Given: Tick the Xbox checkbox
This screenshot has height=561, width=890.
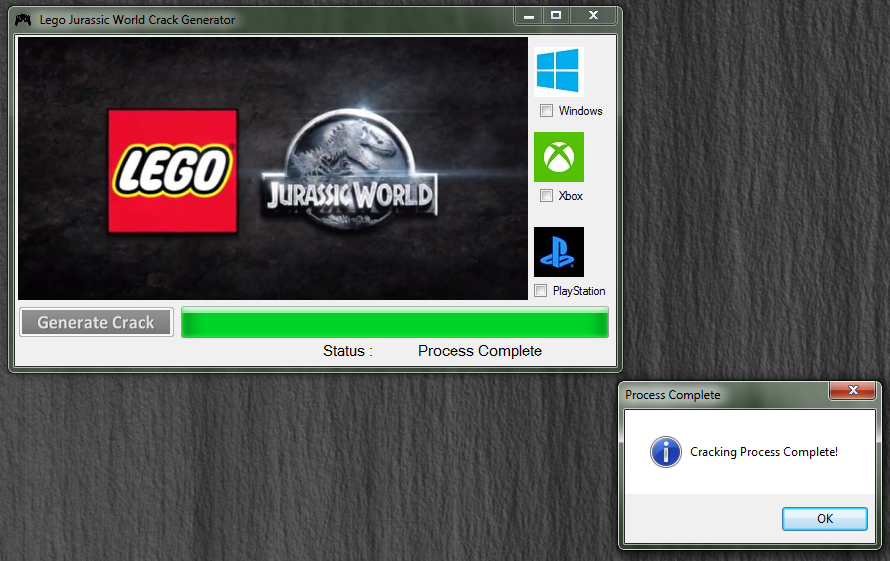Looking at the screenshot, I should point(546,196).
